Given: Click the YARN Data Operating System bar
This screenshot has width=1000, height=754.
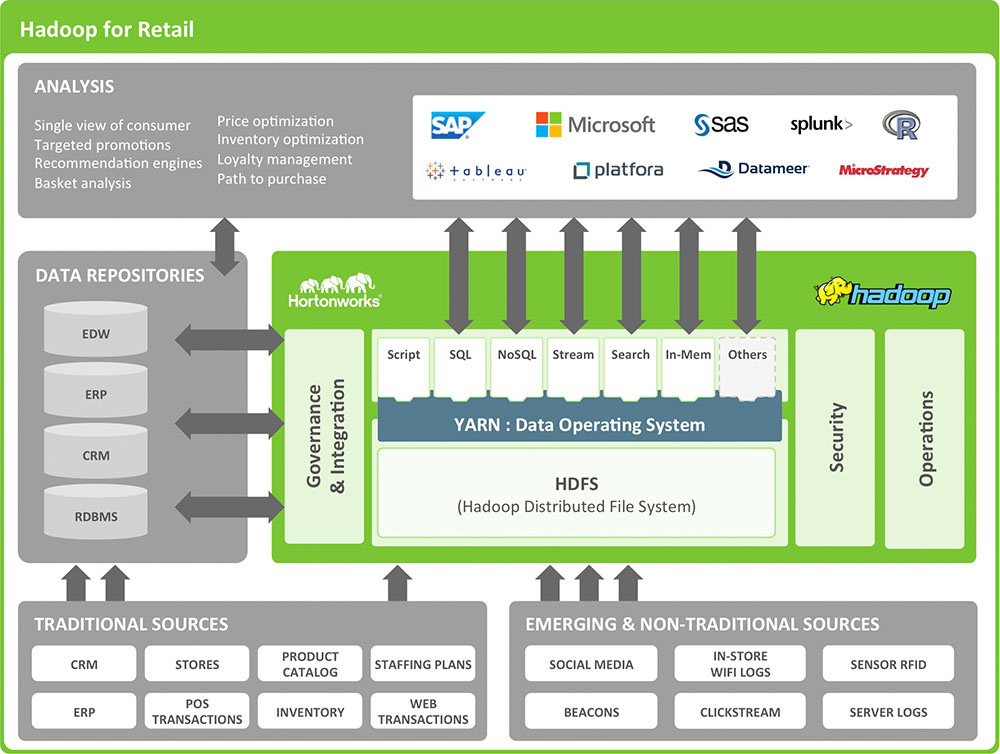Looking at the screenshot, I should pyautogui.click(x=579, y=425).
